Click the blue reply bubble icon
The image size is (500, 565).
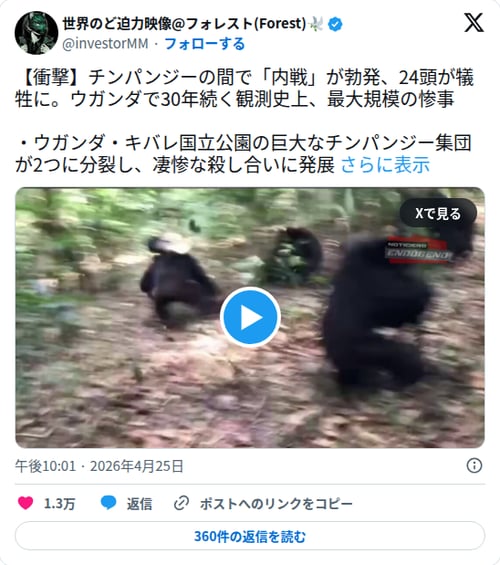tap(108, 503)
